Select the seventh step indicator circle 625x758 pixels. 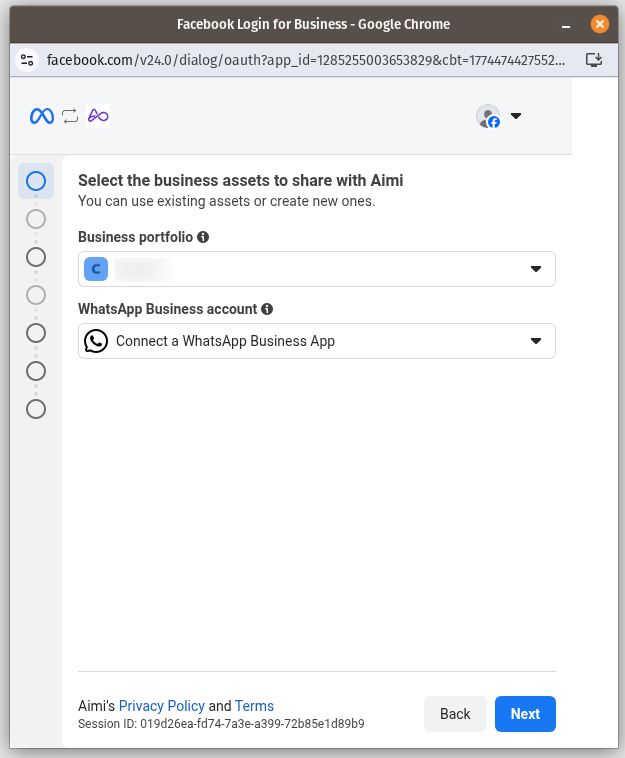pos(36,409)
